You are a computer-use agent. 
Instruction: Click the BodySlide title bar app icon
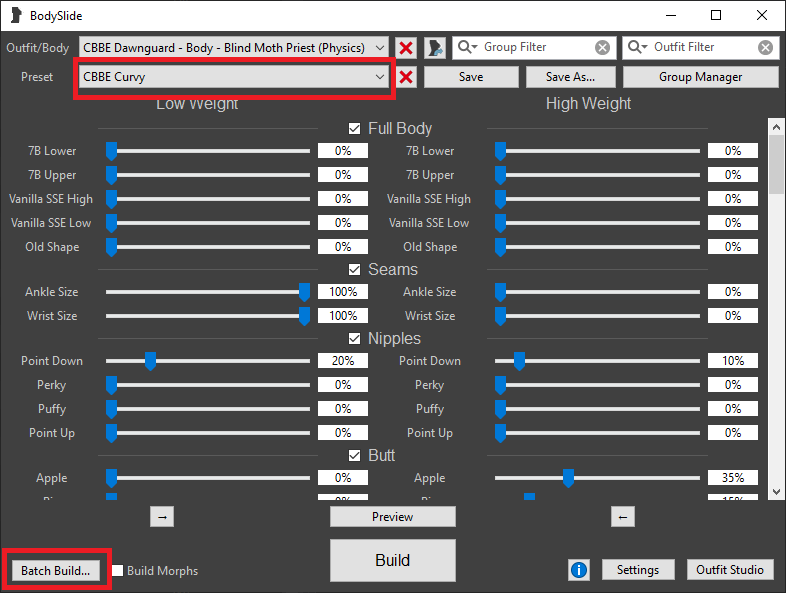[16, 16]
